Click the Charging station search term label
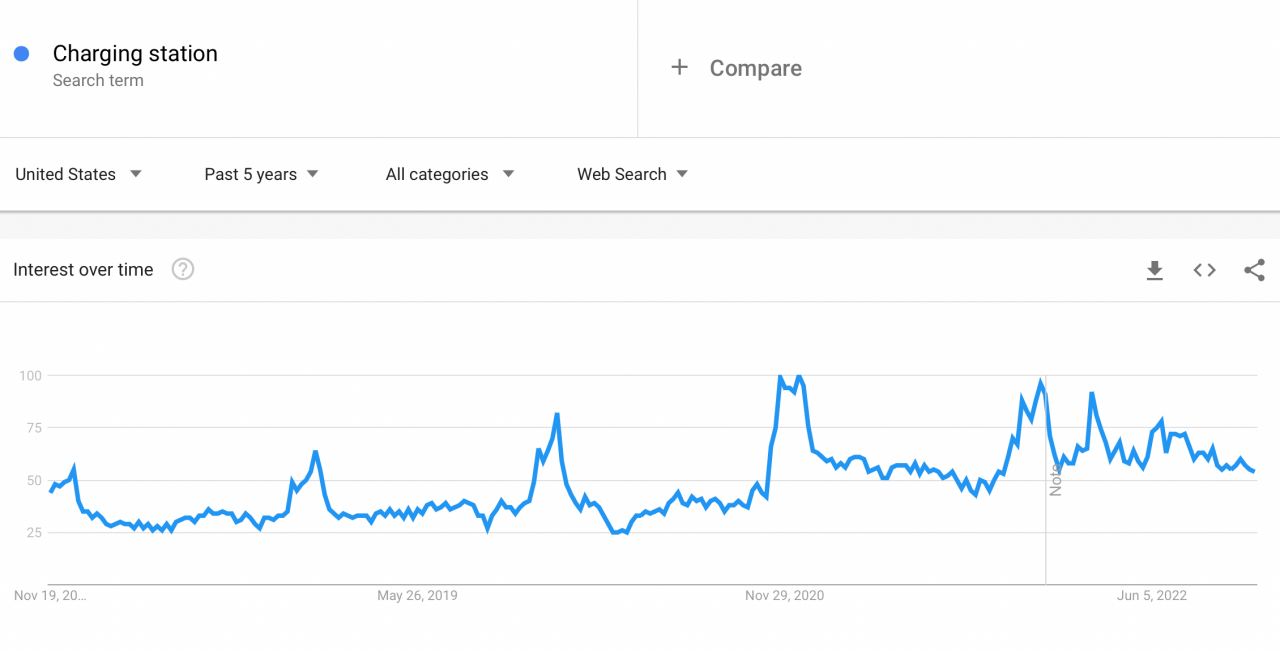 135,53
